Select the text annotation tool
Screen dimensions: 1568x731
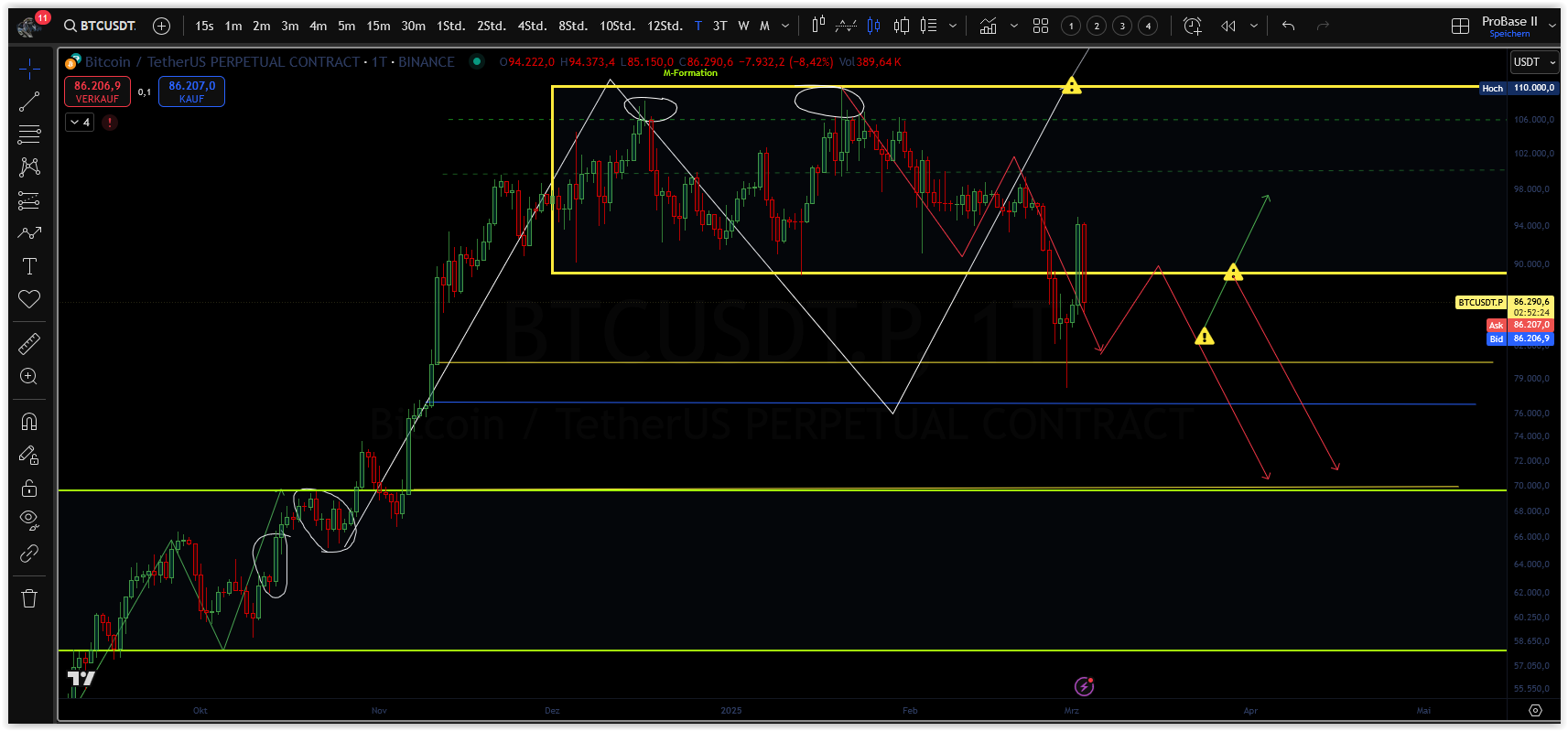tap(29, 266)
